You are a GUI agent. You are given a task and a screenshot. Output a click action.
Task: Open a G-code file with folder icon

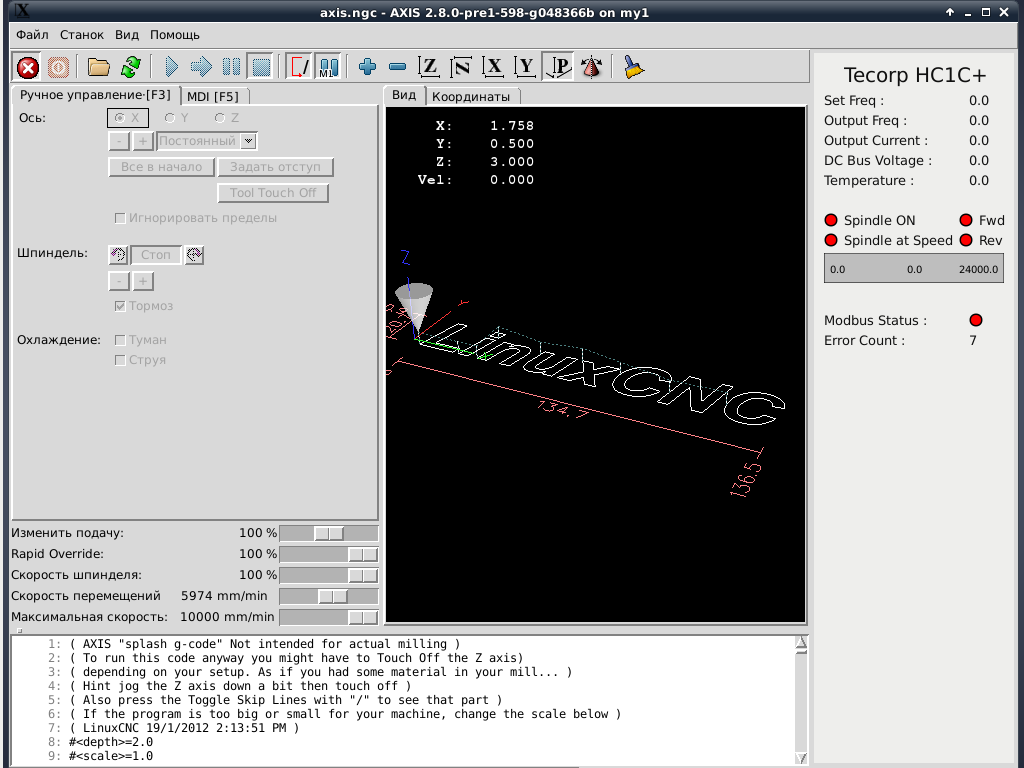coord(98,67)
